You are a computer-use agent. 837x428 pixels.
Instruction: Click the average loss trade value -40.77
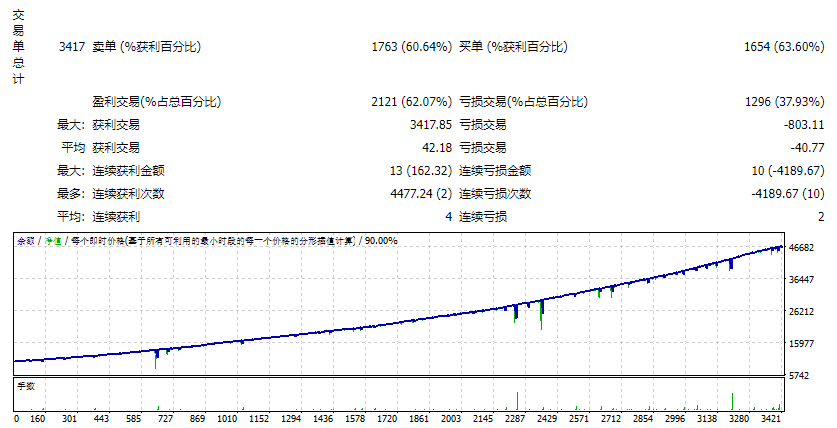coord(808,148)
